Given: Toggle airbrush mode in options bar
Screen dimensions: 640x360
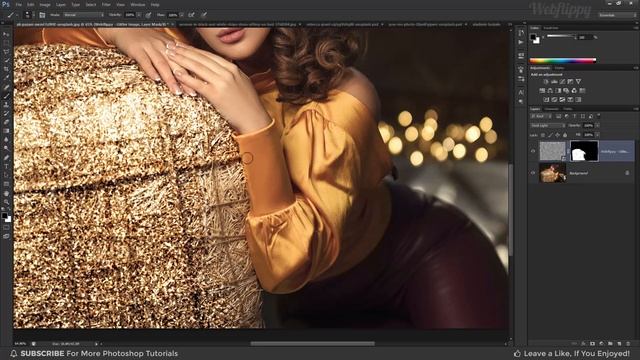Looking at the screenshot, I should 191,15.
